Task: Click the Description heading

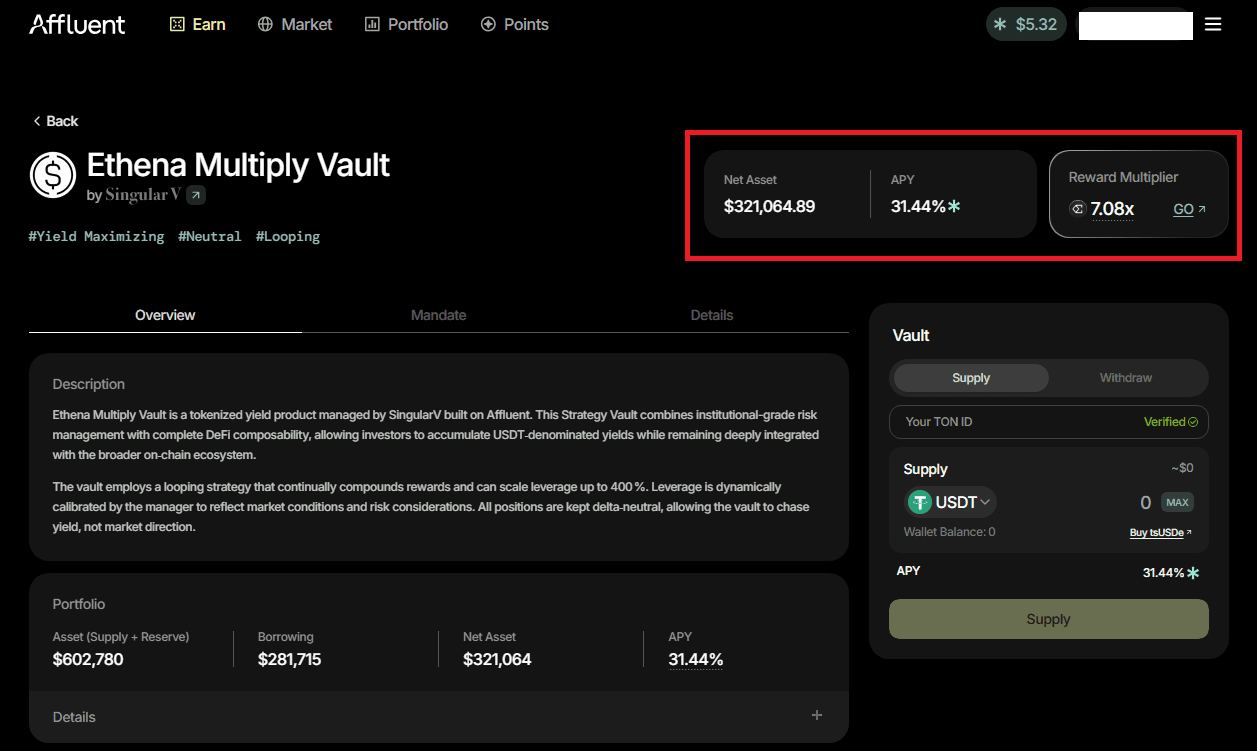Action: [x=89, y=384]
